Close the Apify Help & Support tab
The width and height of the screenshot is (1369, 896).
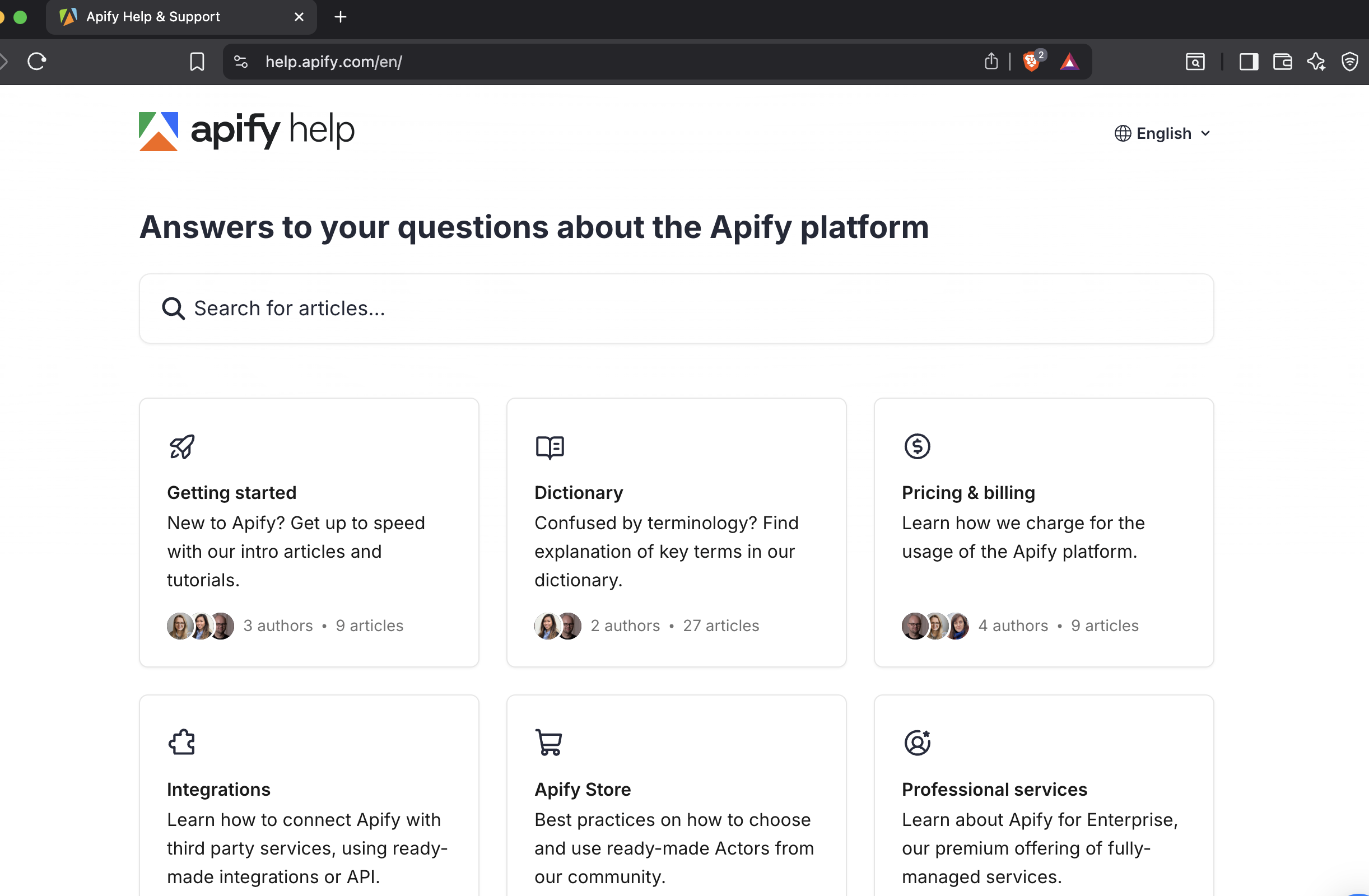(x=299, y=17)
